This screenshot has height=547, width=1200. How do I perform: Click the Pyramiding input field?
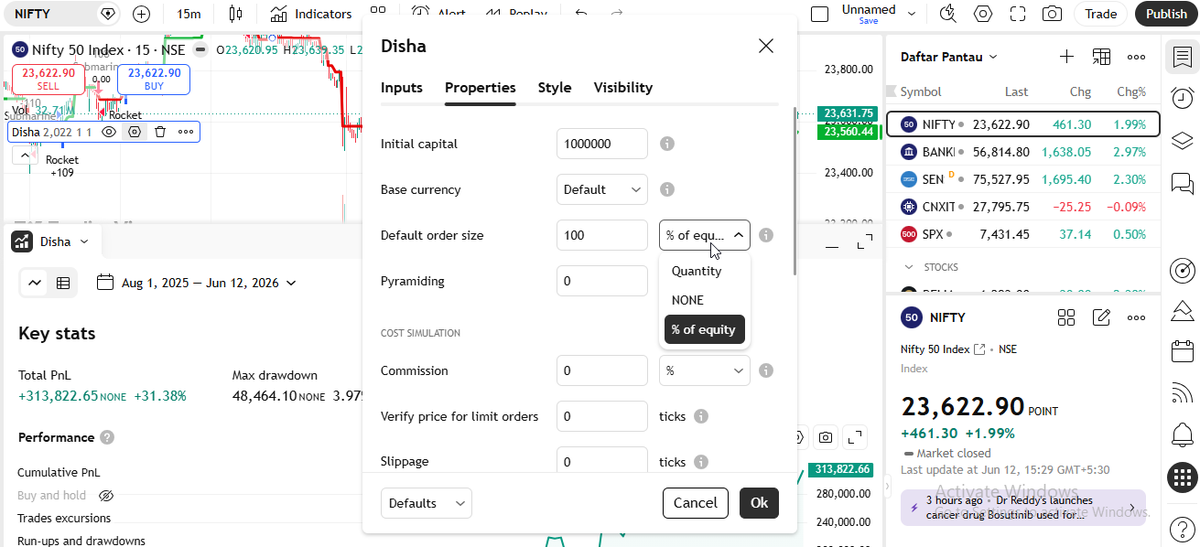pos(602,281)
